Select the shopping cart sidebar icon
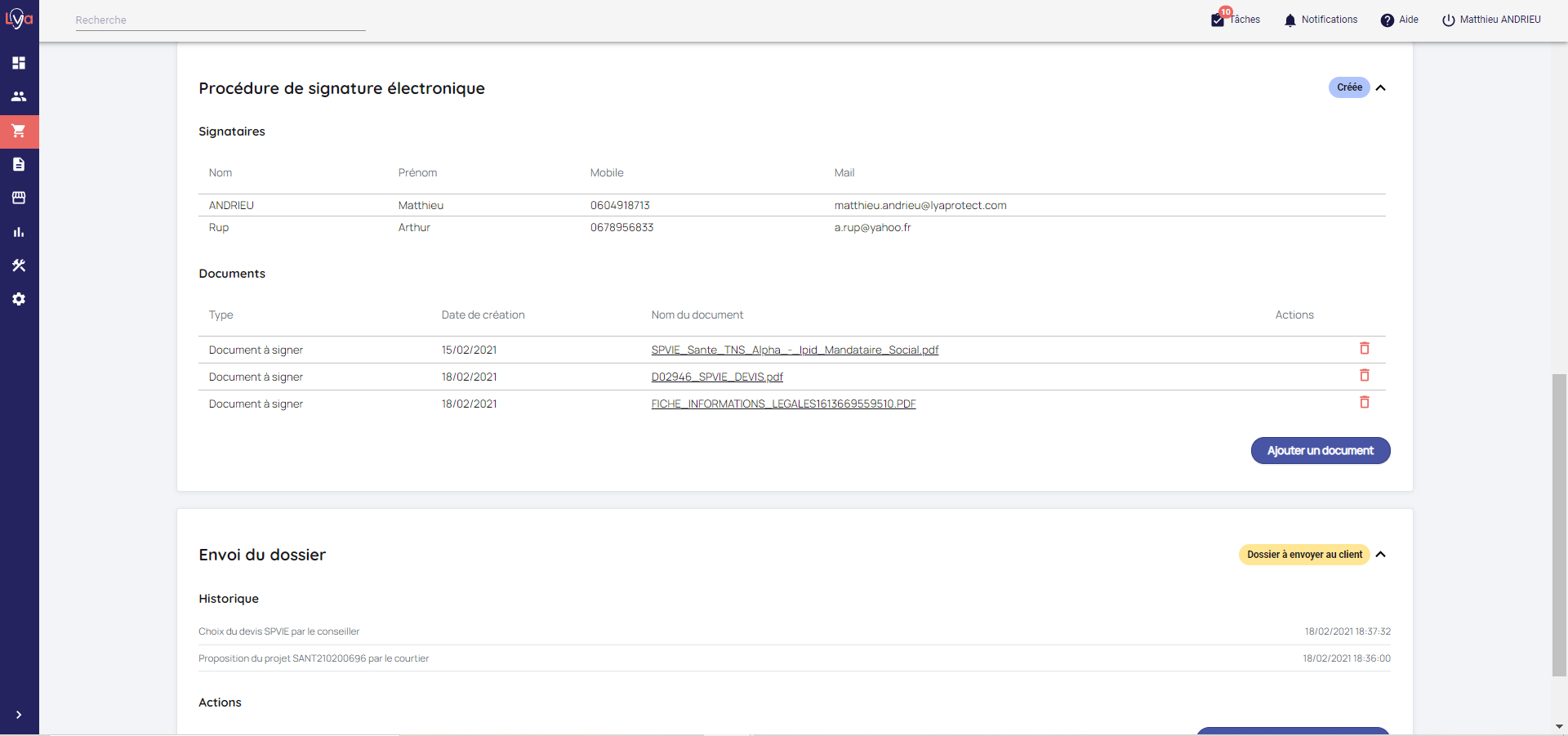The height and width of the screenshot is (736, 1568). (x=19, y=131)
